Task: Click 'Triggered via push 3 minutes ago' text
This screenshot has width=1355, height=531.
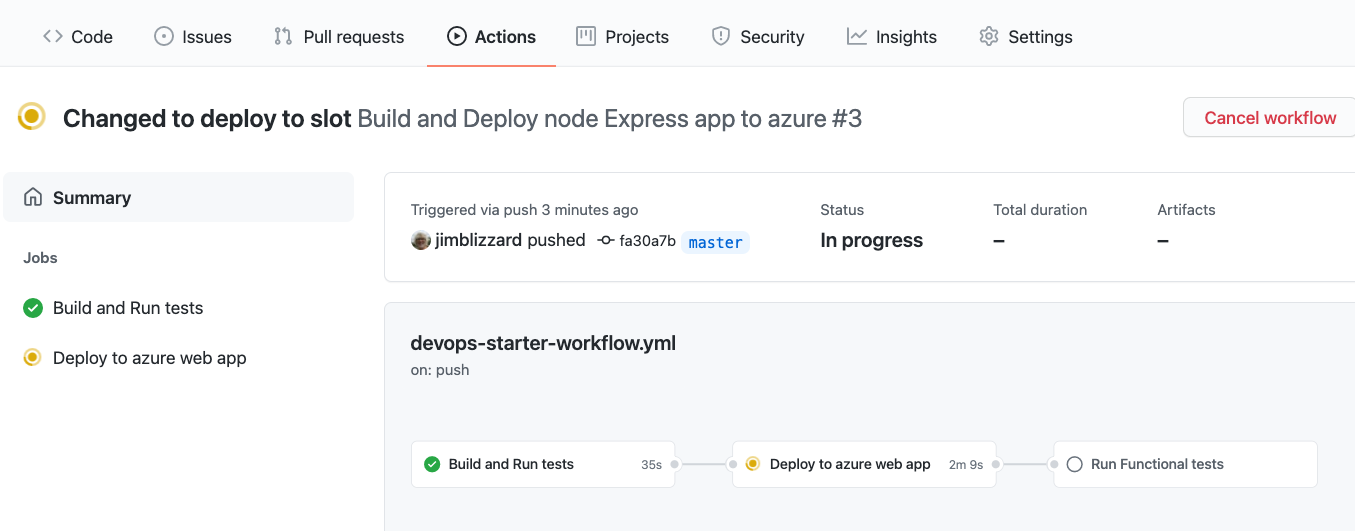Action: click(524, 210)
